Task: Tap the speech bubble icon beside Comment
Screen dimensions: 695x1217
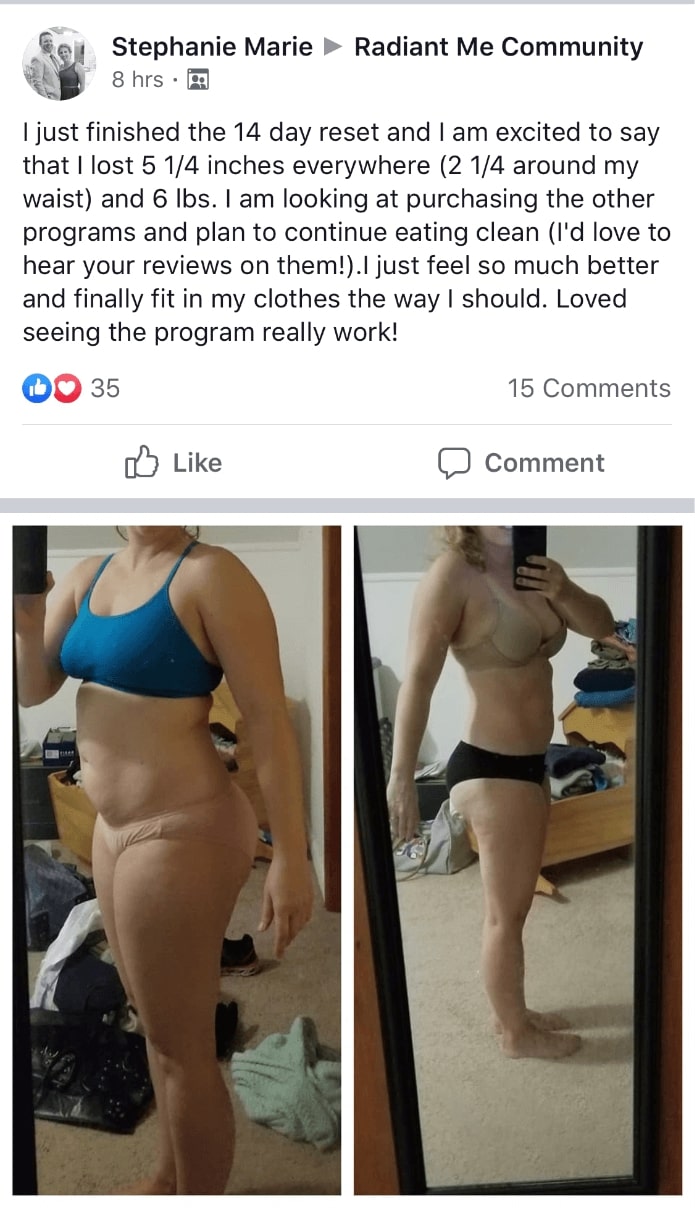Action: [x=454, y=462]
